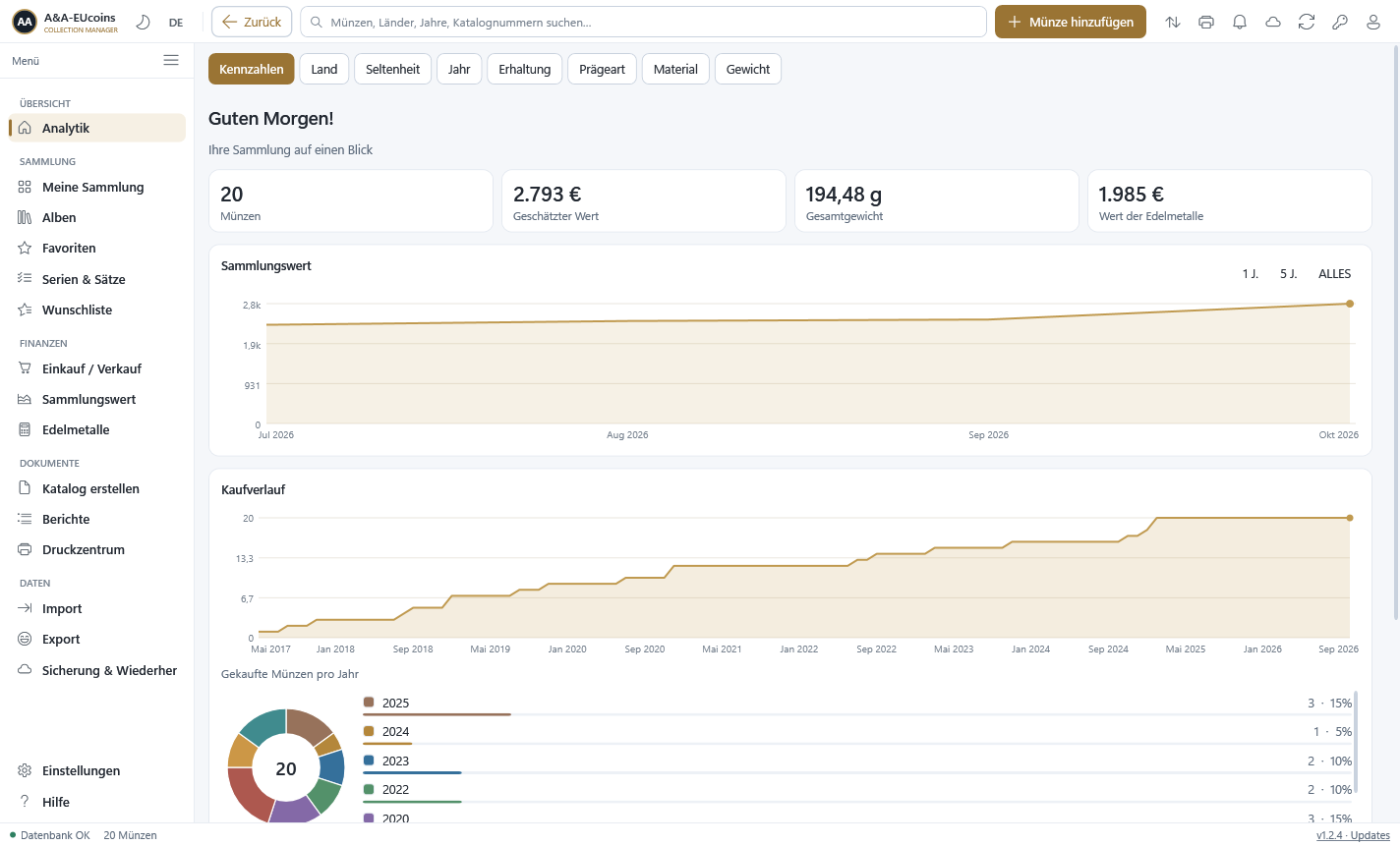This screenshot has width=1400, height=846.
Task: Open sort arrows icon in top bar
Action: pyautogui.click(x=1173, y=22)
